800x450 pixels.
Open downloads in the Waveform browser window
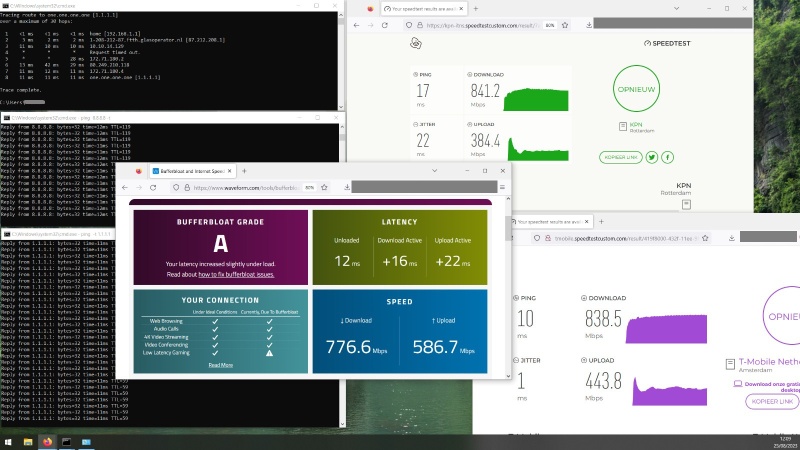(347, 188)
